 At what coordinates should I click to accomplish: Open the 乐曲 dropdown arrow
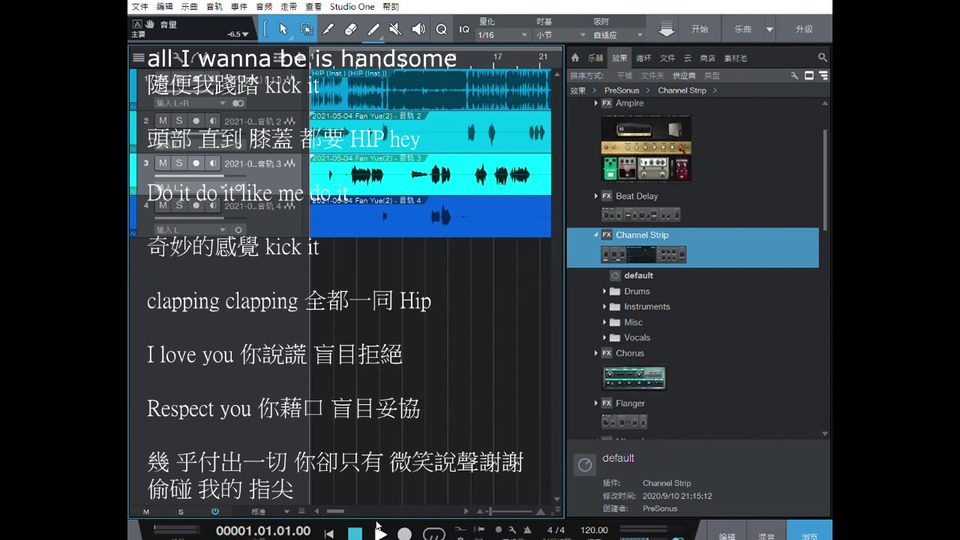(770, 29)
